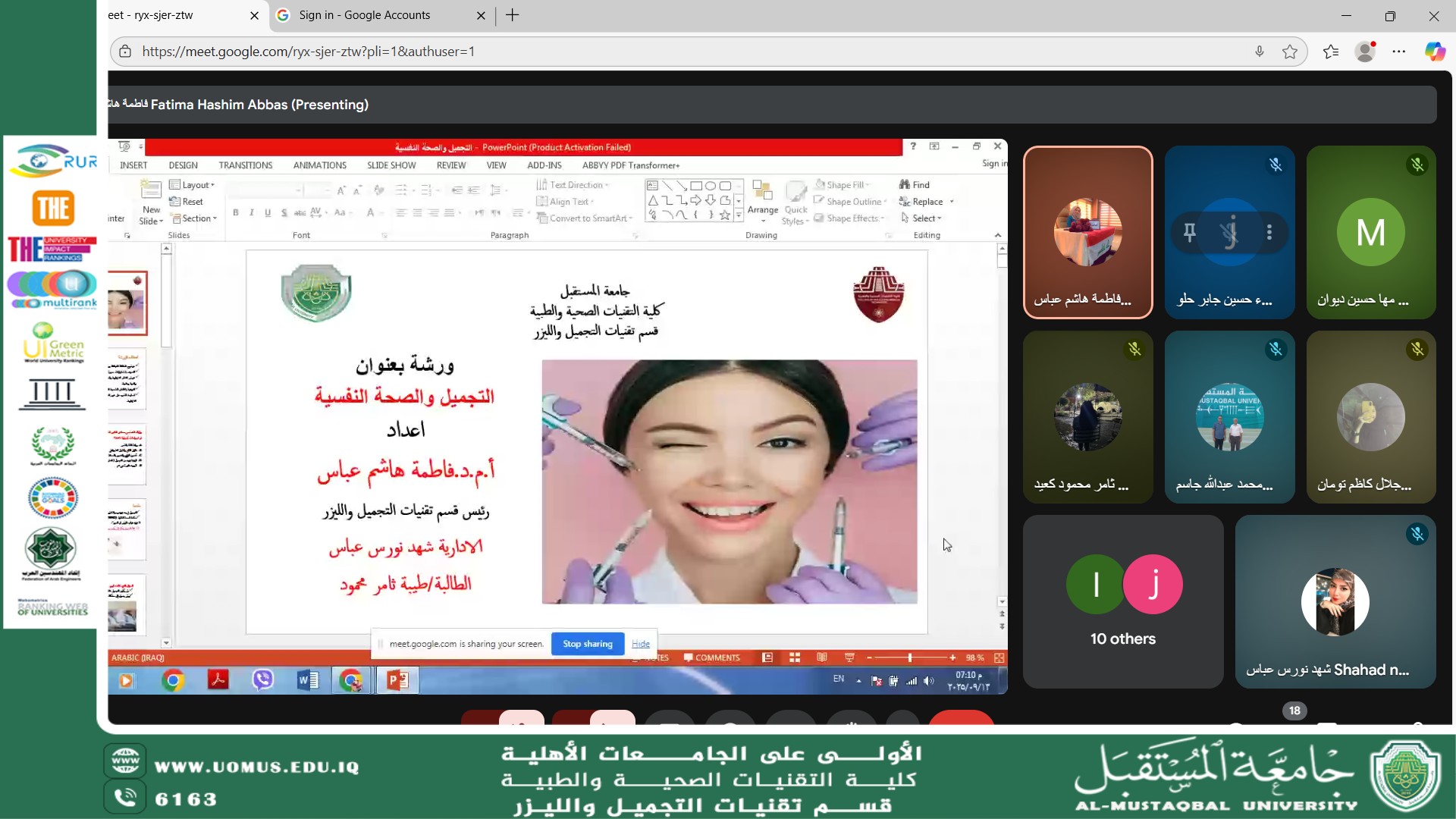The width and height of the screenshot is (1456, 819).
Task: Open the Text Direction dropdown
Action: 573,185
